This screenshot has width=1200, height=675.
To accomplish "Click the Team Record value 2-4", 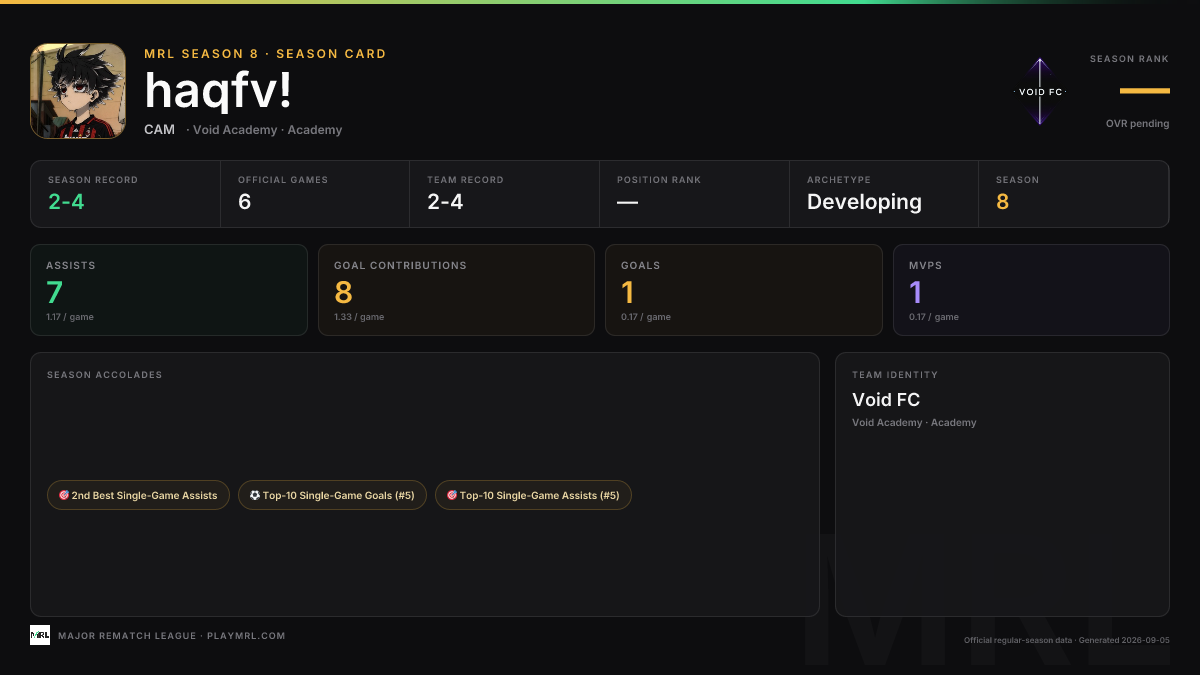I will (x=447, y=202).
